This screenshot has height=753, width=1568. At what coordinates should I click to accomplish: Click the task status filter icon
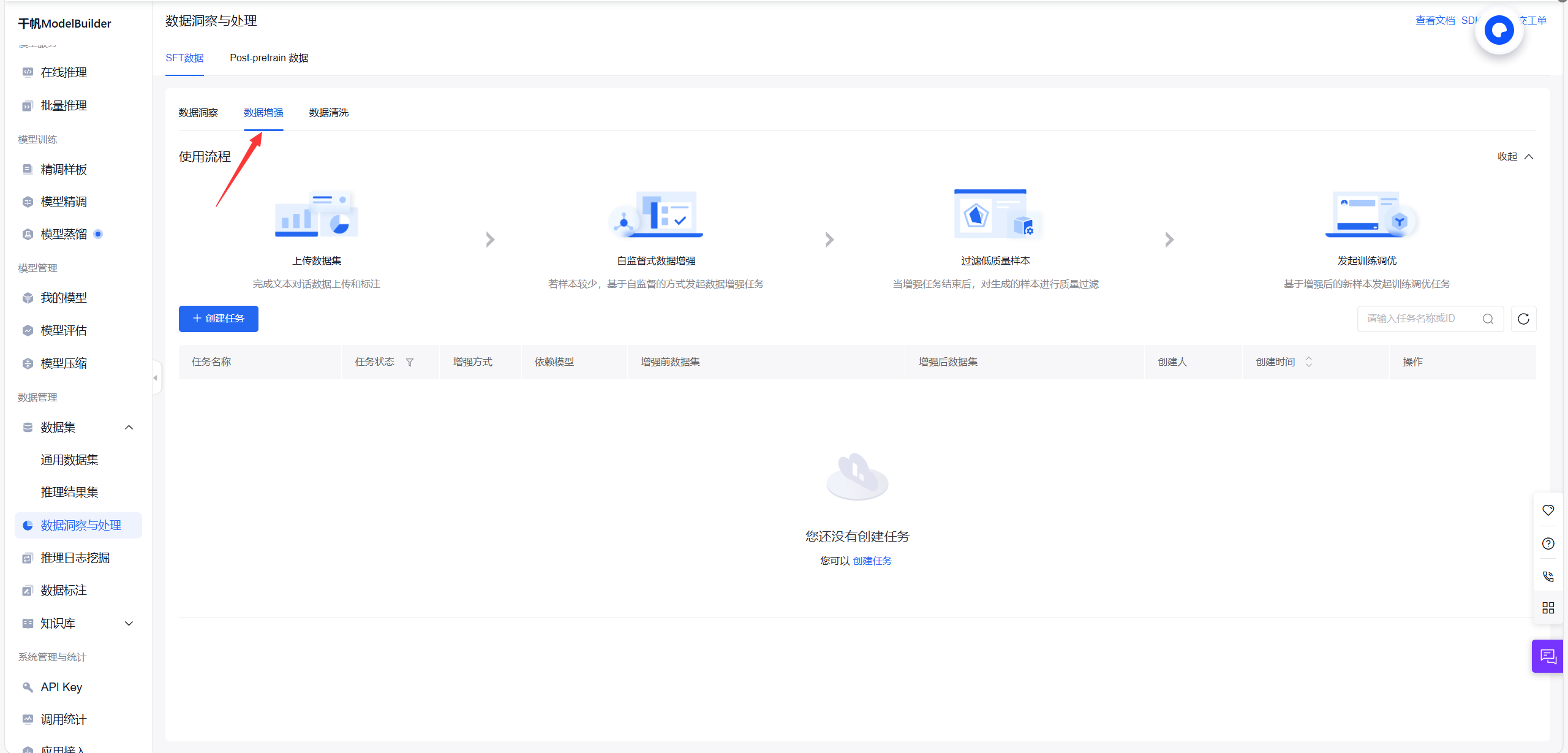pyautogui.click(x=410, y=362)
